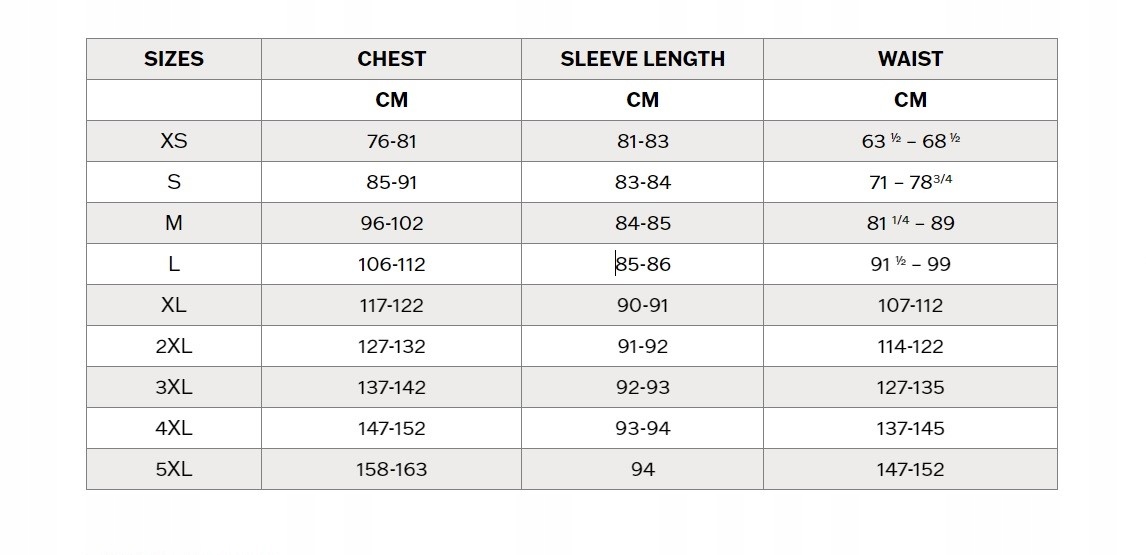Click chest value 158-163
The image size is (1146, 555).
[391, 469]
